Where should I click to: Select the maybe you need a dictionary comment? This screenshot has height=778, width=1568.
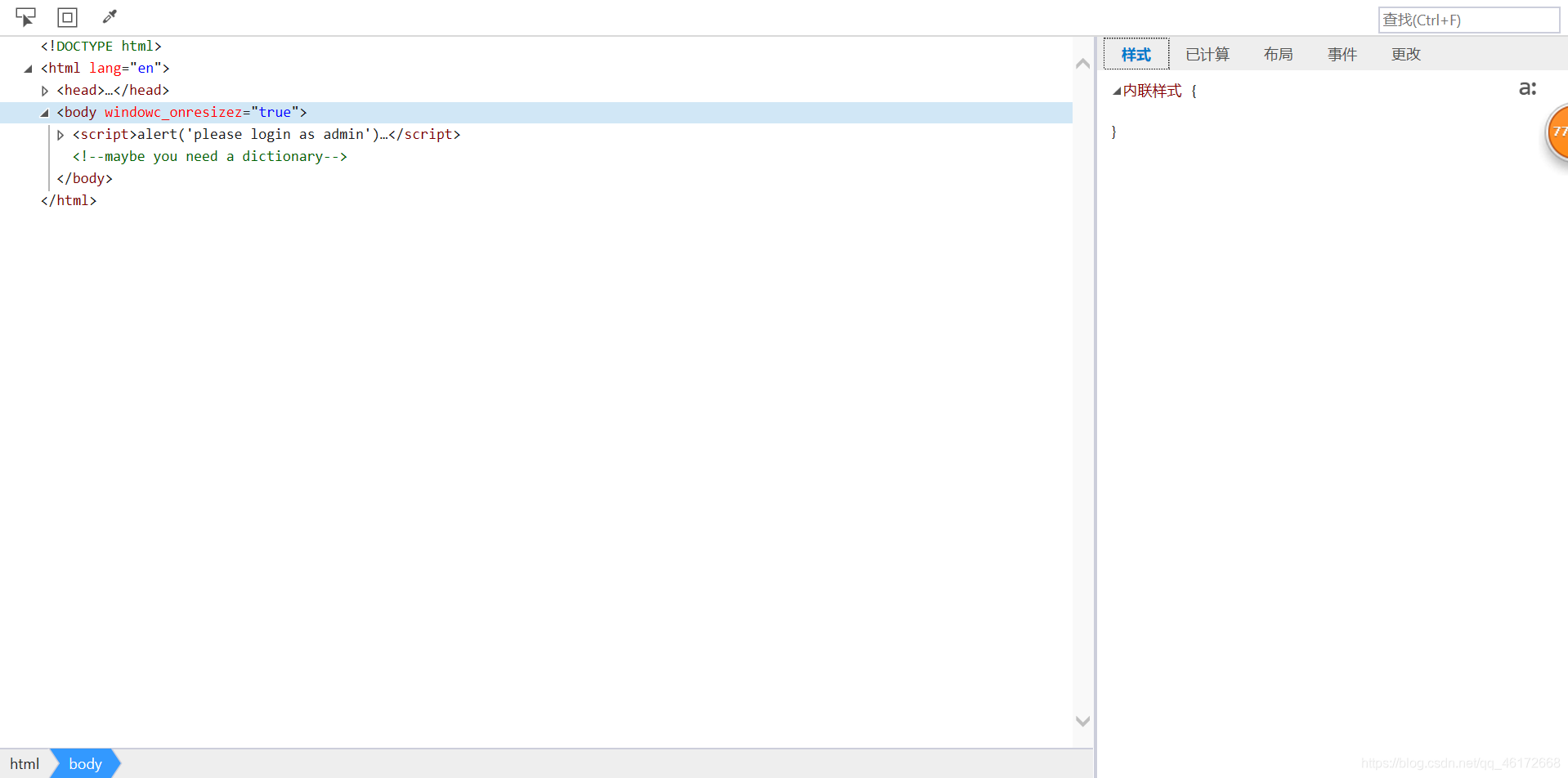[x=210, y=157]
